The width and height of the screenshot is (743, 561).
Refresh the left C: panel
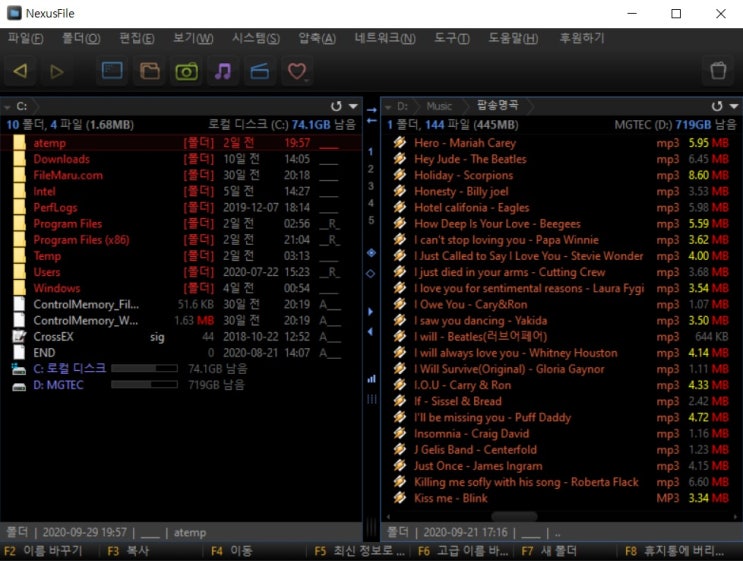[x=336, y=106]
